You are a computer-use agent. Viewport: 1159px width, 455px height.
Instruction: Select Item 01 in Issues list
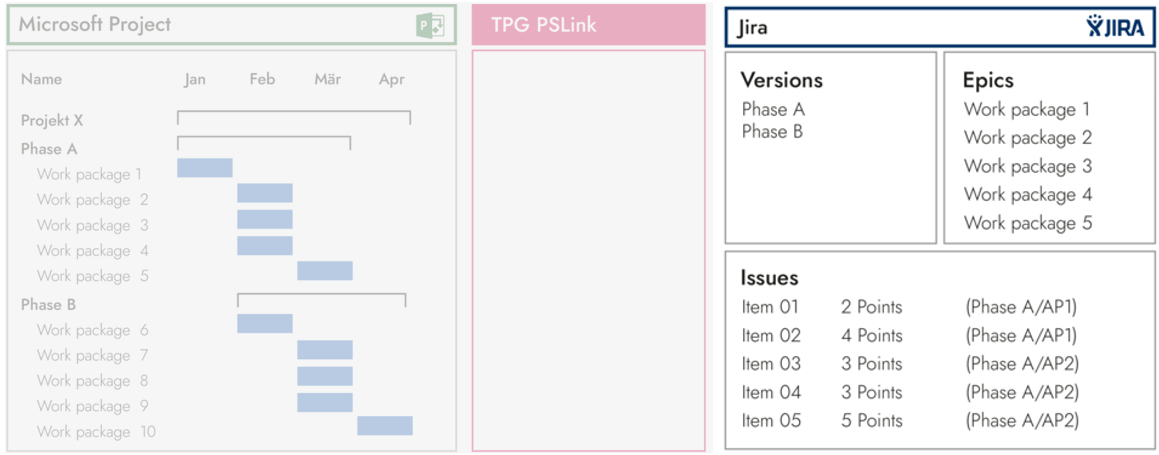[x=771, y=307]
